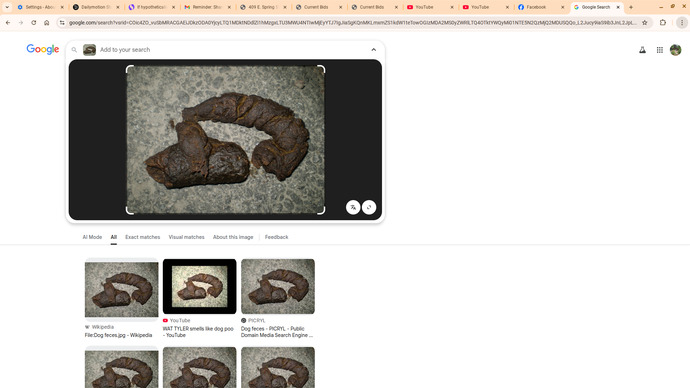Open the browser home page icon
The height and width of the screenshot is (388, 690).
47,22
